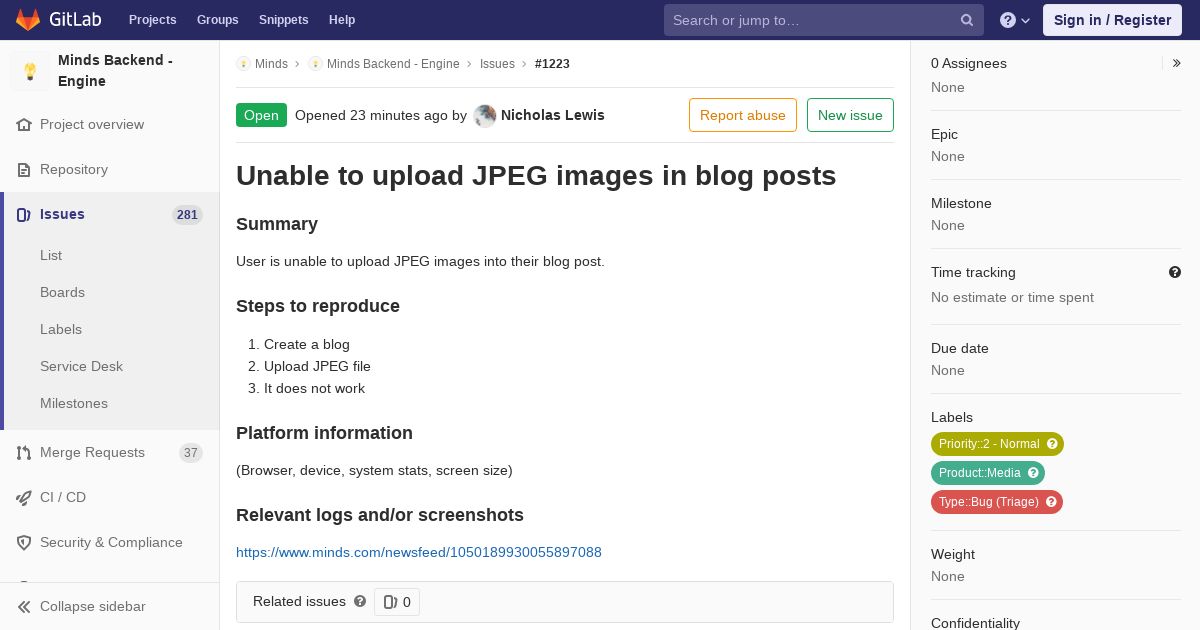Viewport: 1200px width, 630px height.
Task: Open the Projects menu
Action: click(x=152, y=20)
